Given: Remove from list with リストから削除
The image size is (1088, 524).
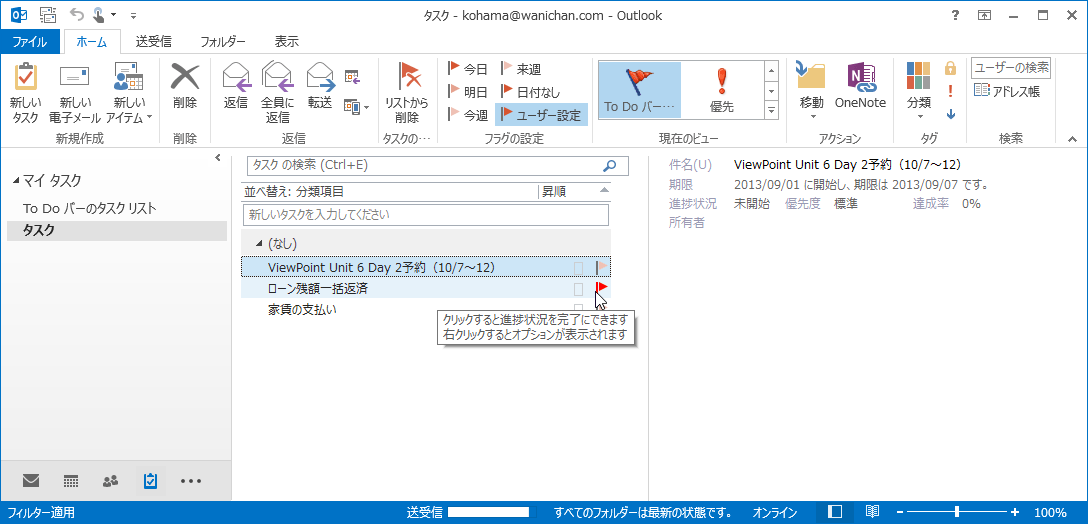Looking at the screenshot, I should 407,93.
